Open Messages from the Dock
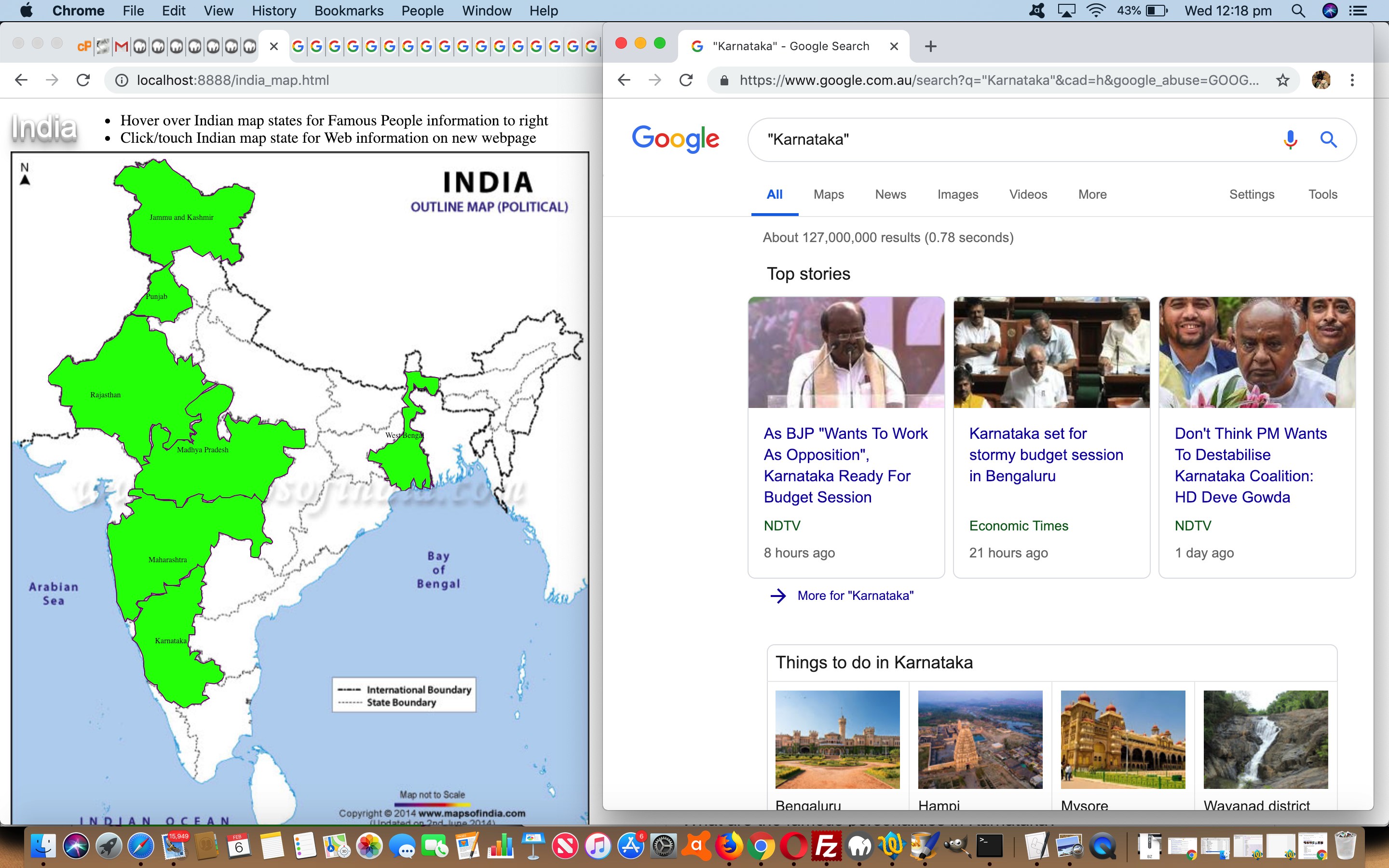The width and height of the screenshot is (1389, 868). tap(402, 846)
